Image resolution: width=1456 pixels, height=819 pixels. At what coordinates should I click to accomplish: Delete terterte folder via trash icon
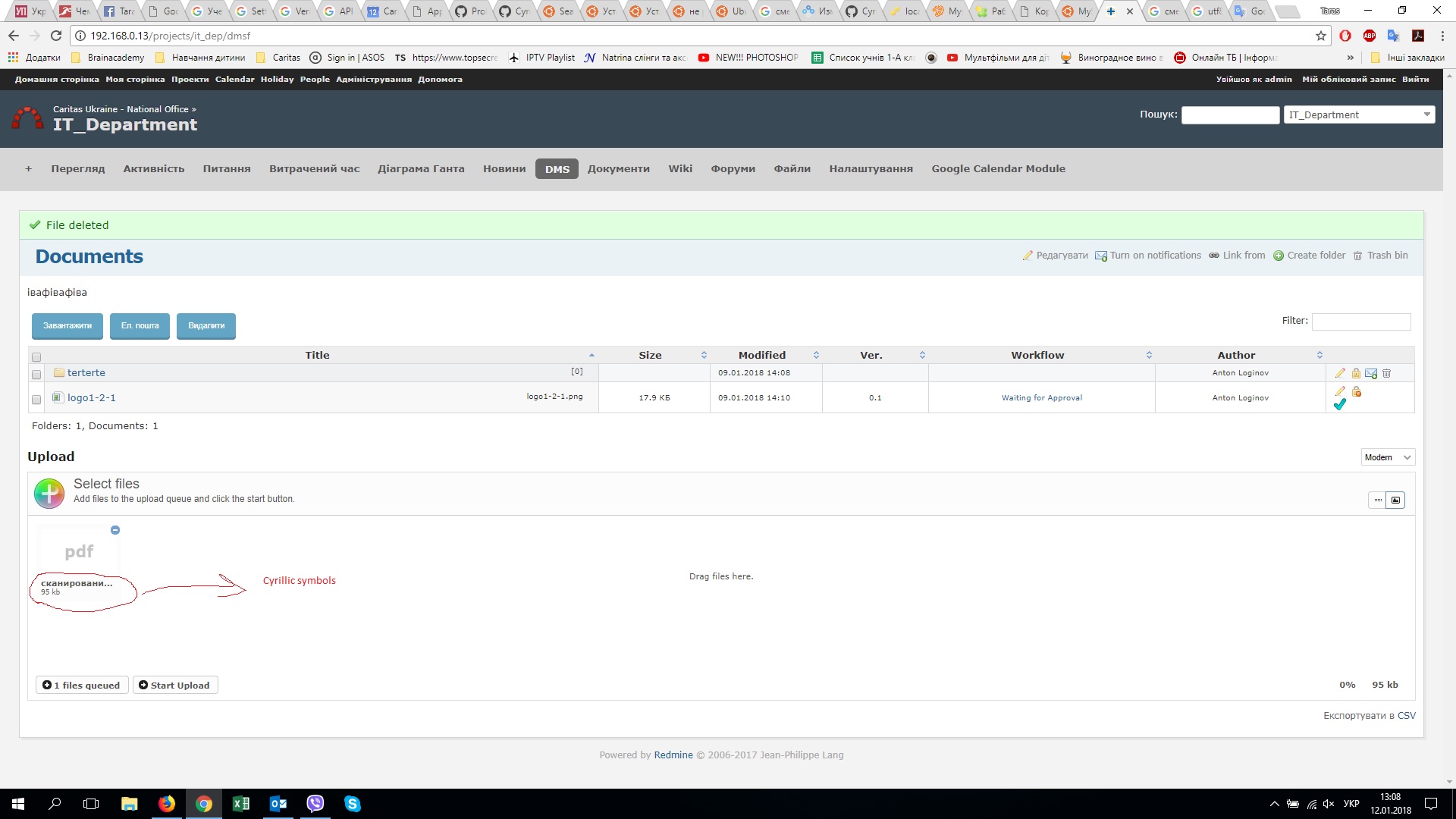coord(1387,373)
